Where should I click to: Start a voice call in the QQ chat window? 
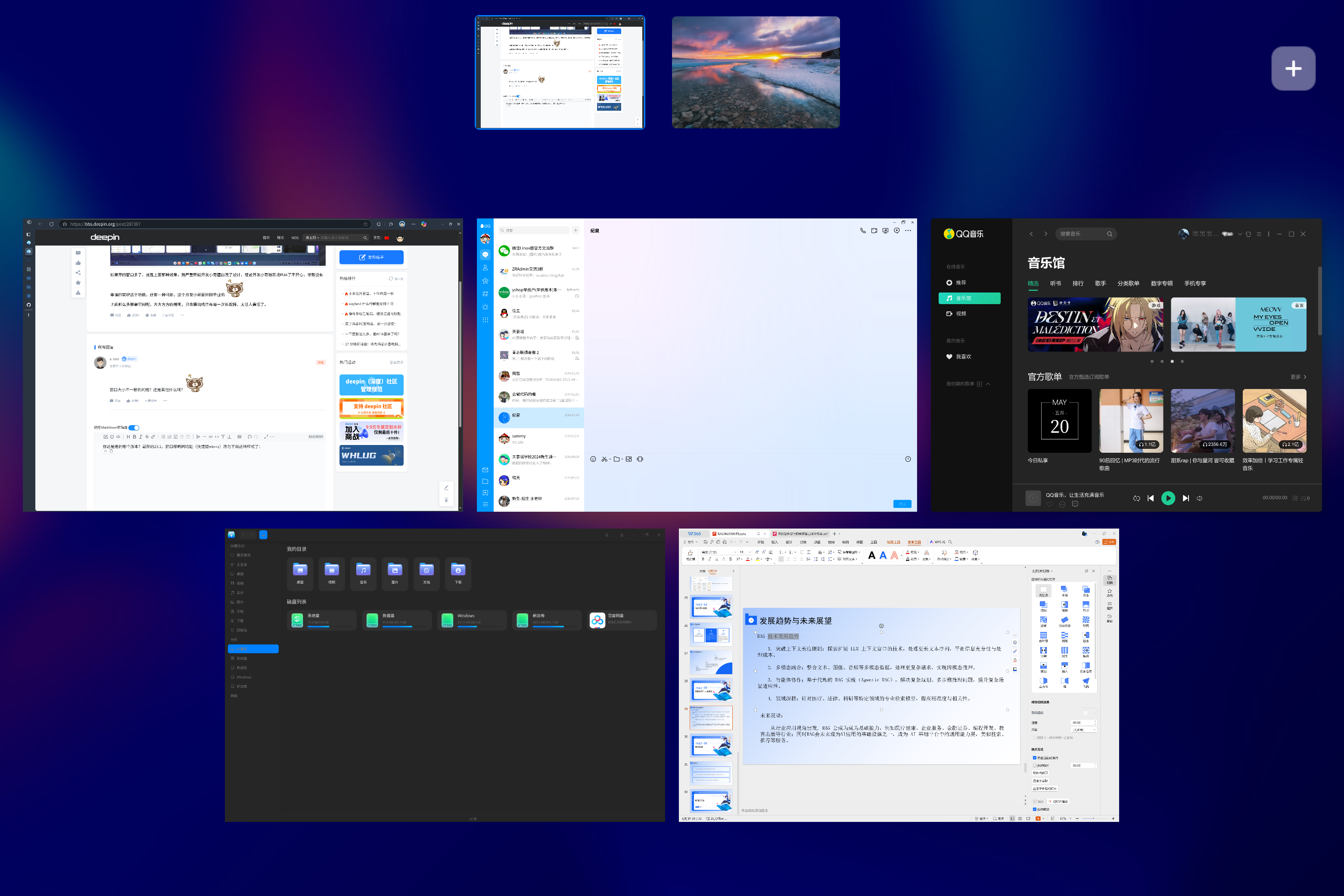pos(862,231)
